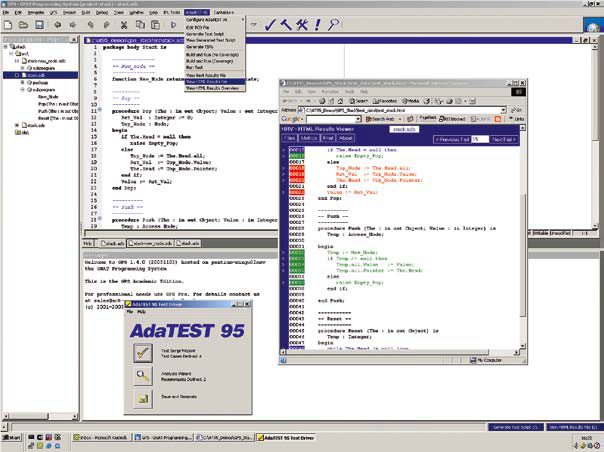Screen dimensions: 604x452
Task: Click the Print button in HTML Results Viewer
Action: click(328, 138)
